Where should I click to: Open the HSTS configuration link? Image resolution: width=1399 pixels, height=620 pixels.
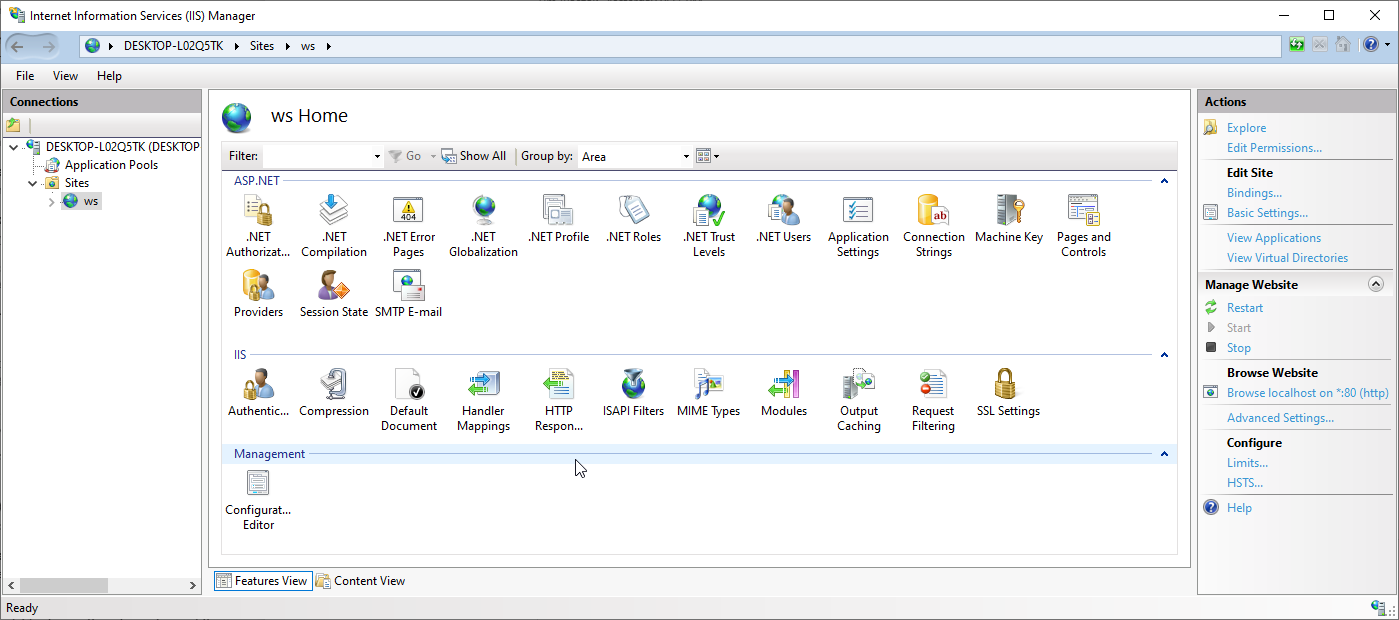click(x=1245, y=483)
